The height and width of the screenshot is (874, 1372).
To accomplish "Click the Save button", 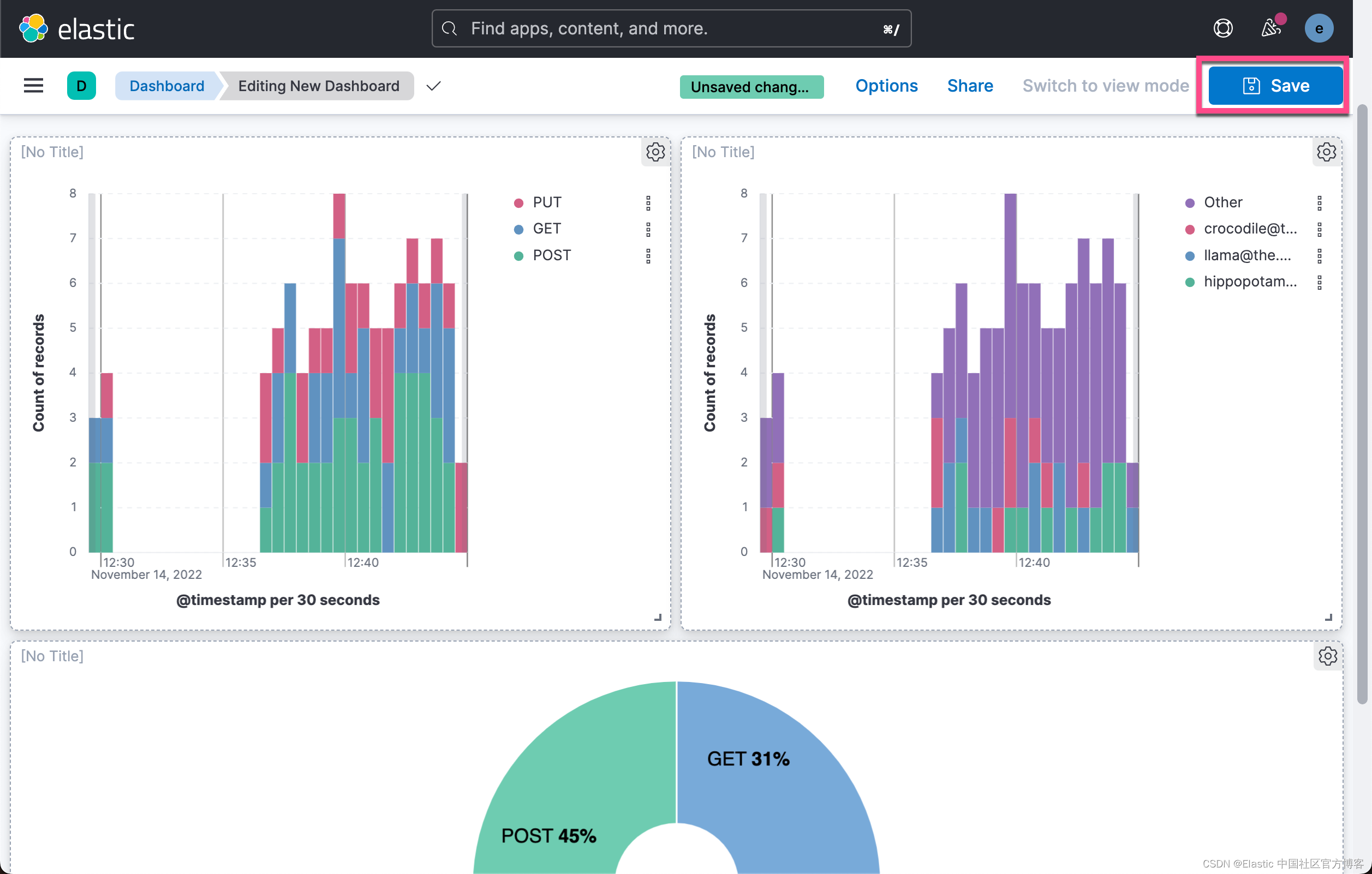I will [1275, 86].
